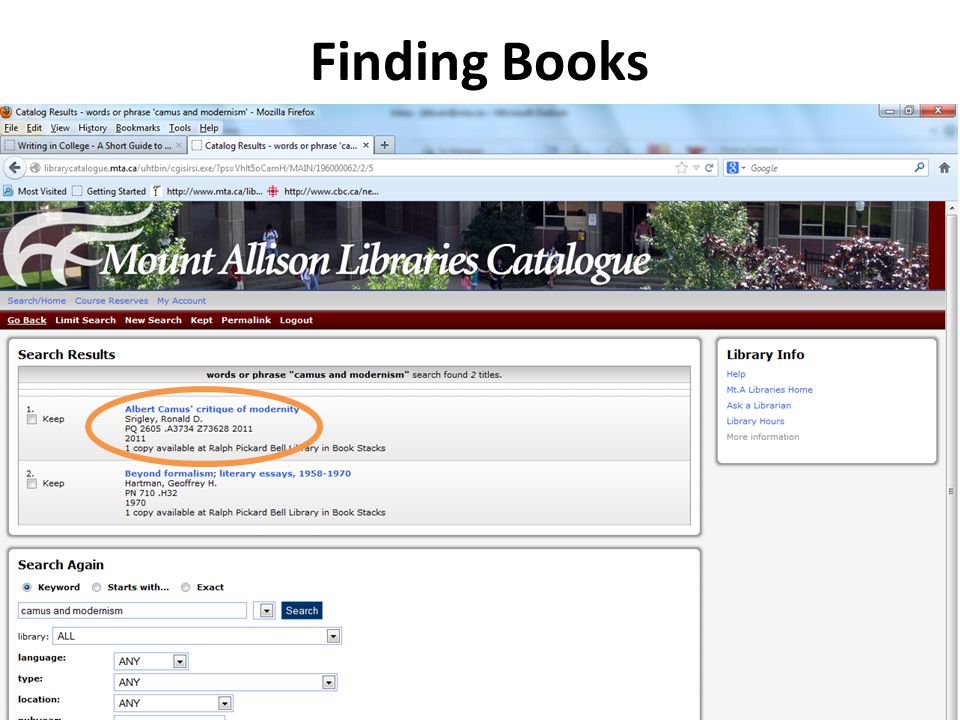The image size is (960, 720).
Task: Select the Keyword radio button
Action: coord(26,587)
